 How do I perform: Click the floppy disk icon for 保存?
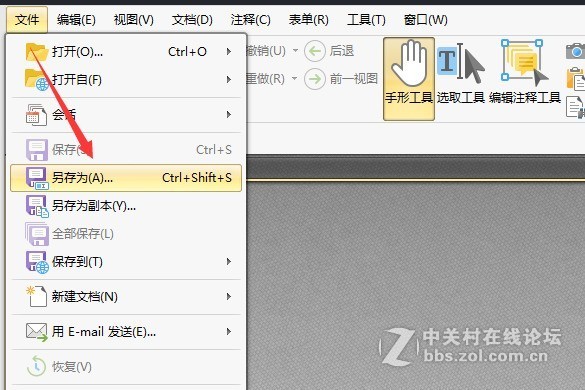click(37, 150)
